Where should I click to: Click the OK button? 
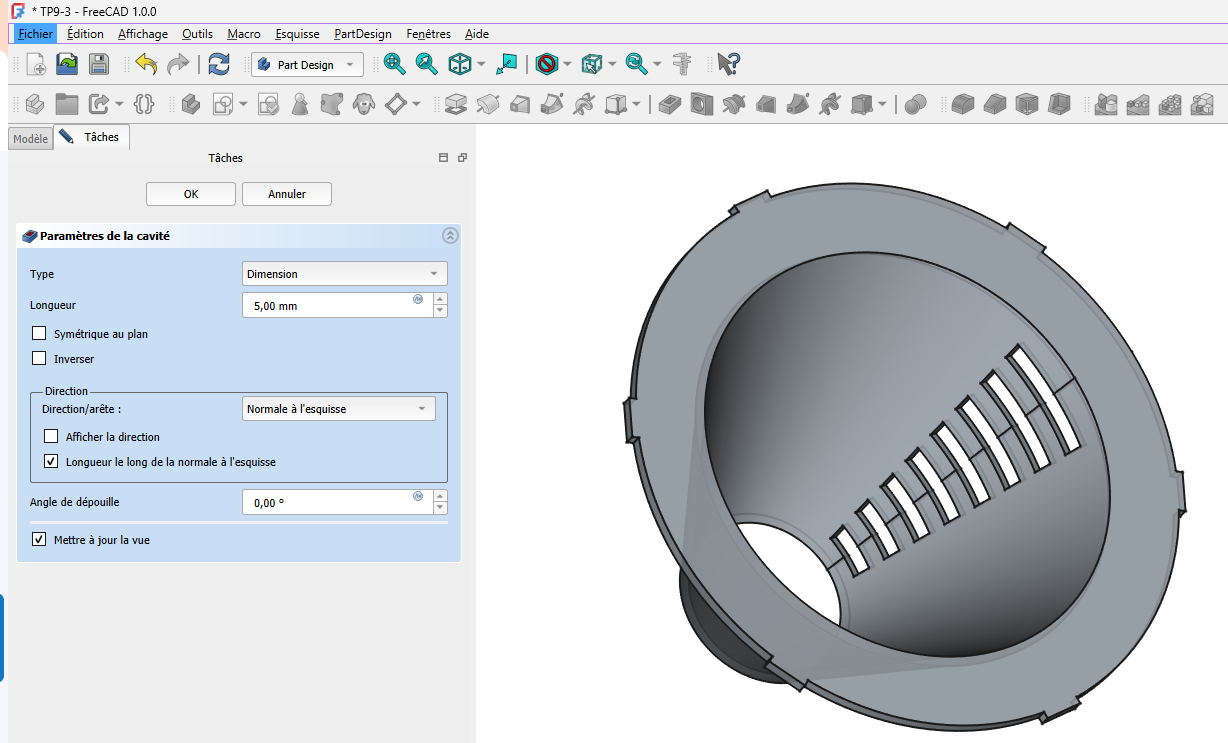[190, 194]
